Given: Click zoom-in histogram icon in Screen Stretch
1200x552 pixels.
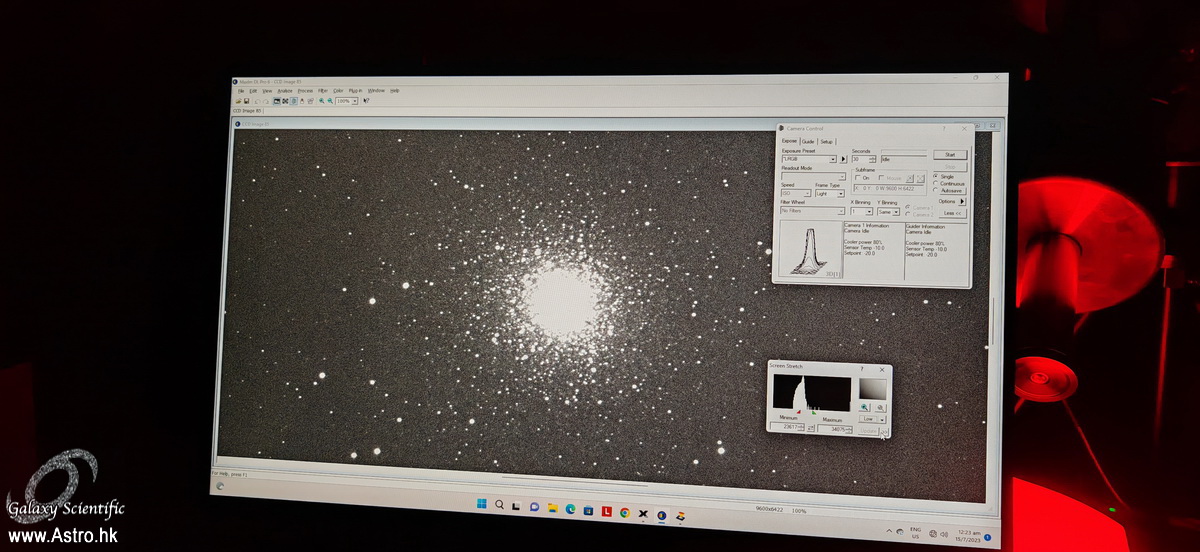Looking at the screenshot, I should (x=865, y=407).
